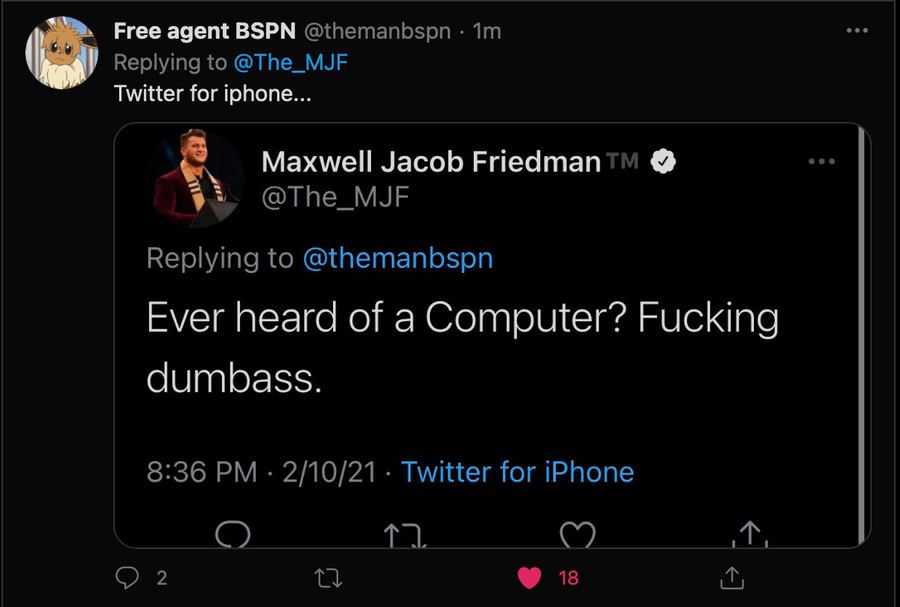Viewport: 900px width, 607px height.
Task: Click the Maxwell Jacob Friedman display name
Action: [431, 161]
